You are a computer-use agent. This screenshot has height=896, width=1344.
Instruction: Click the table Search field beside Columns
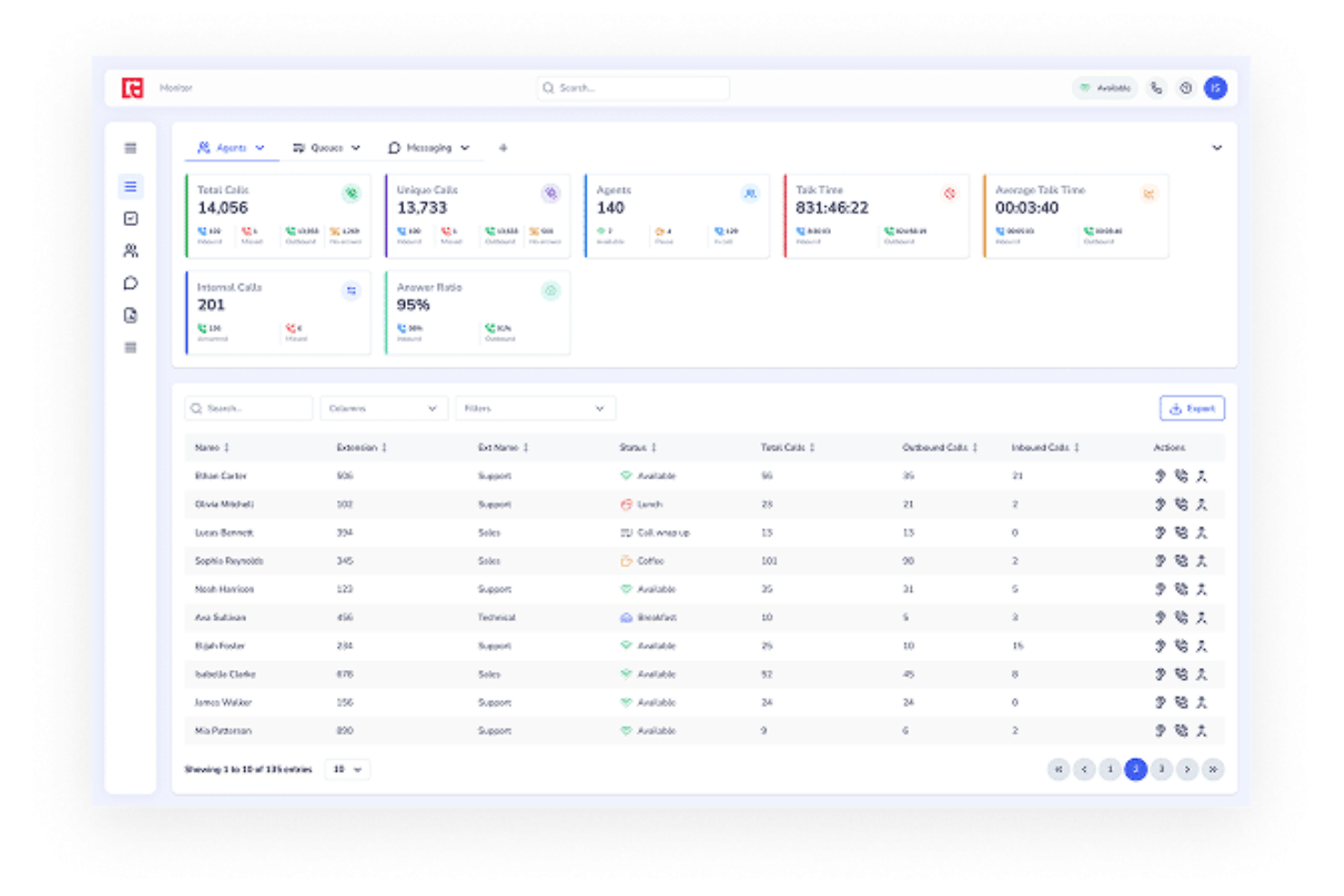(x=249, y=409)
